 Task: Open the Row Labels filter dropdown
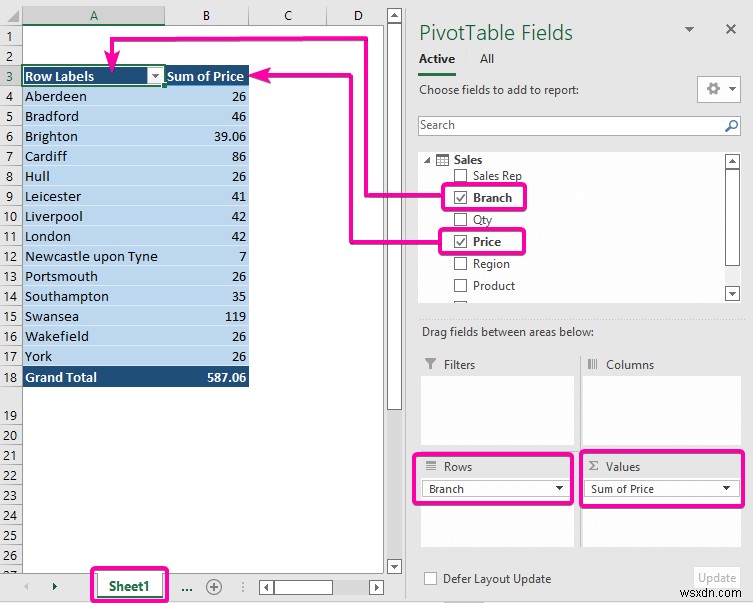click(x=155, y=76)
